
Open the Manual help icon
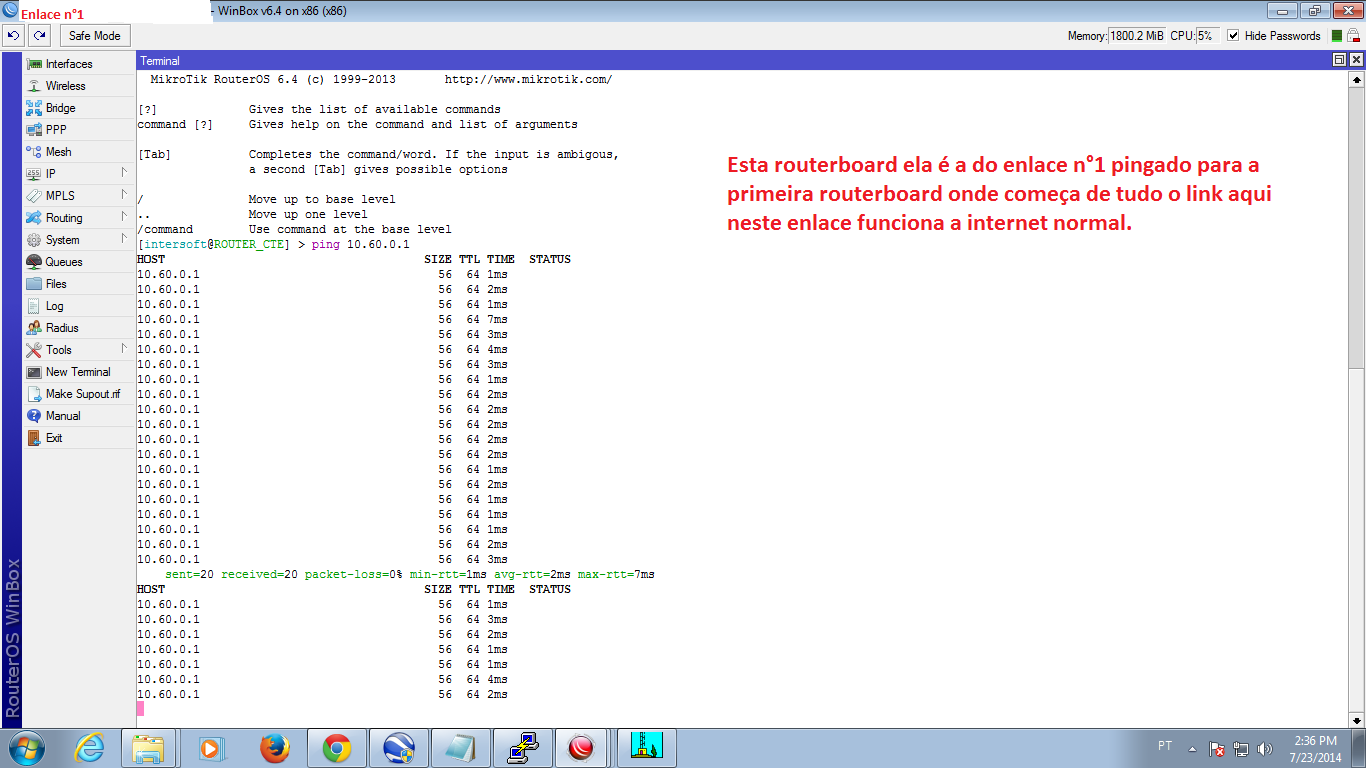click(x=34, y=416)
